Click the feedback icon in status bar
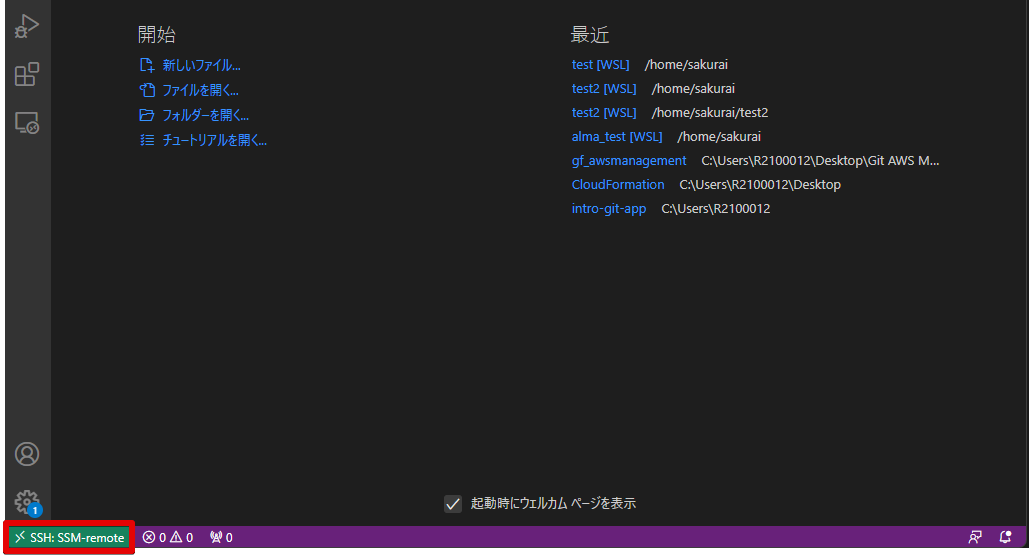 click(975, 538)
